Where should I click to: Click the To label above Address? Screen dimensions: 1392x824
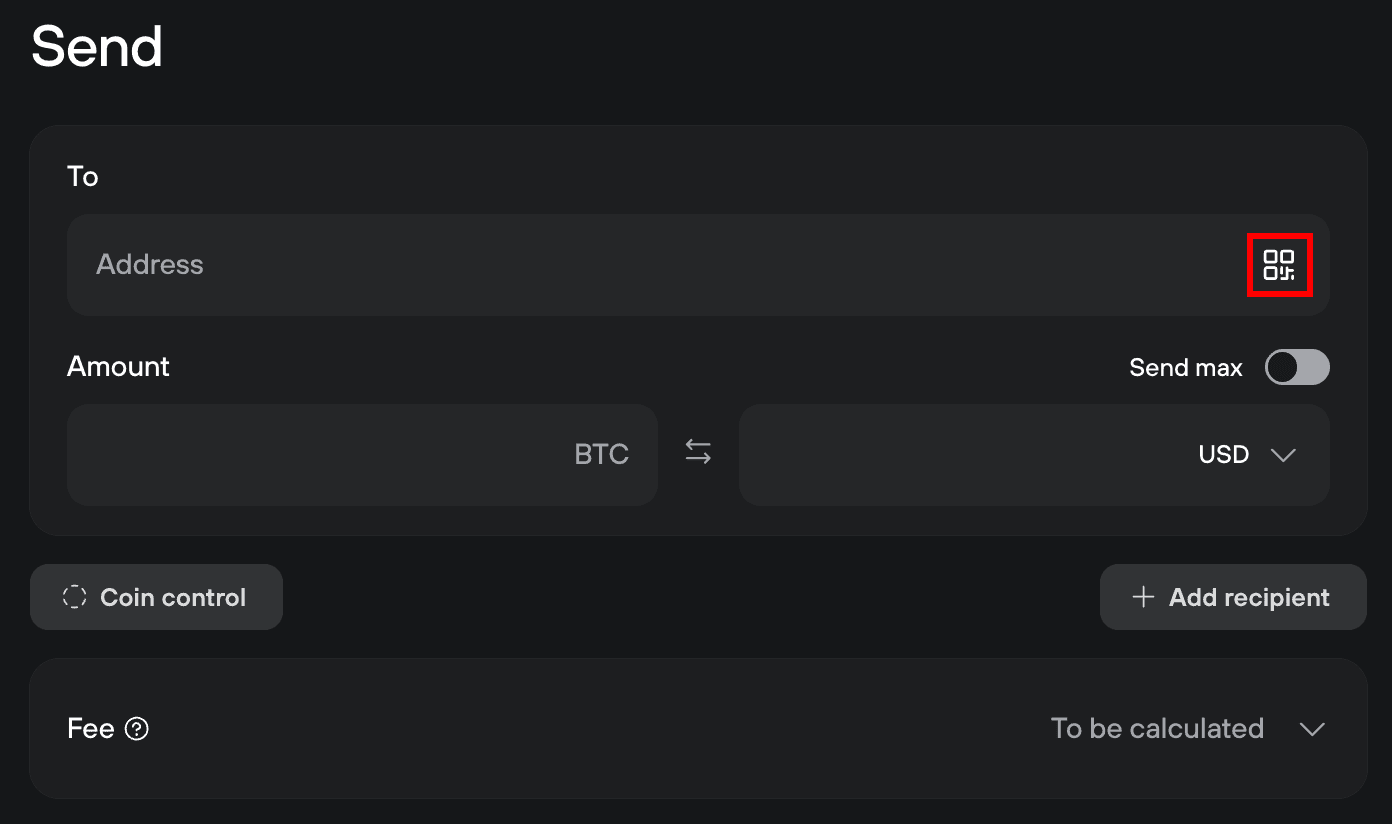[x=82, y=177]
